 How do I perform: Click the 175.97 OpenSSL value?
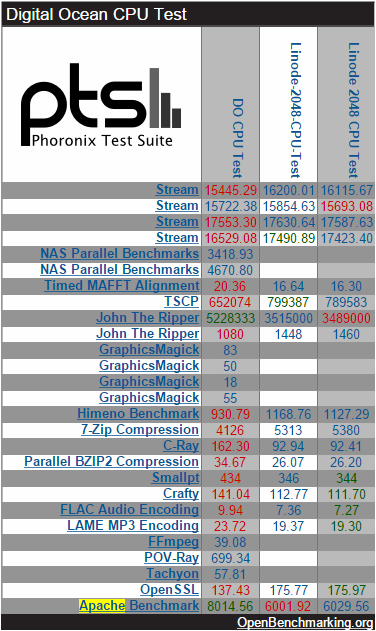pos(346,590)
